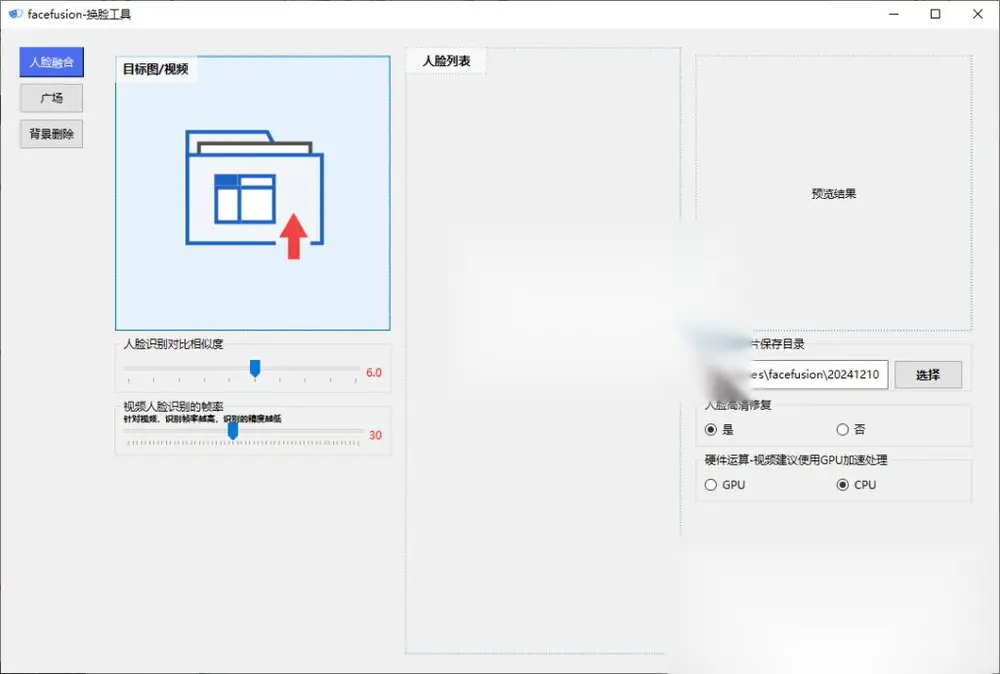The image size is (1000, 674).
Task: Click the similarity value 6.0
Action: click(374, 372)
